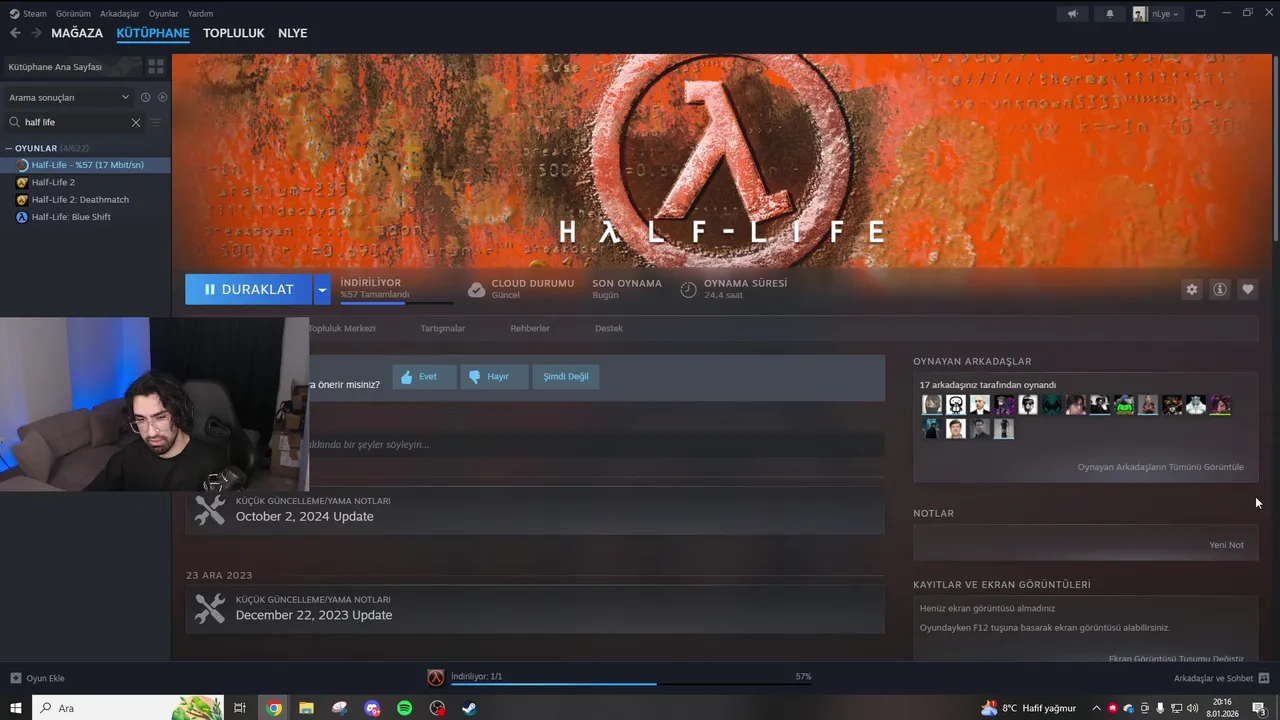Open the announcements megaphone icon
The image size is (1280, 720).
(x=1072, y=14)
